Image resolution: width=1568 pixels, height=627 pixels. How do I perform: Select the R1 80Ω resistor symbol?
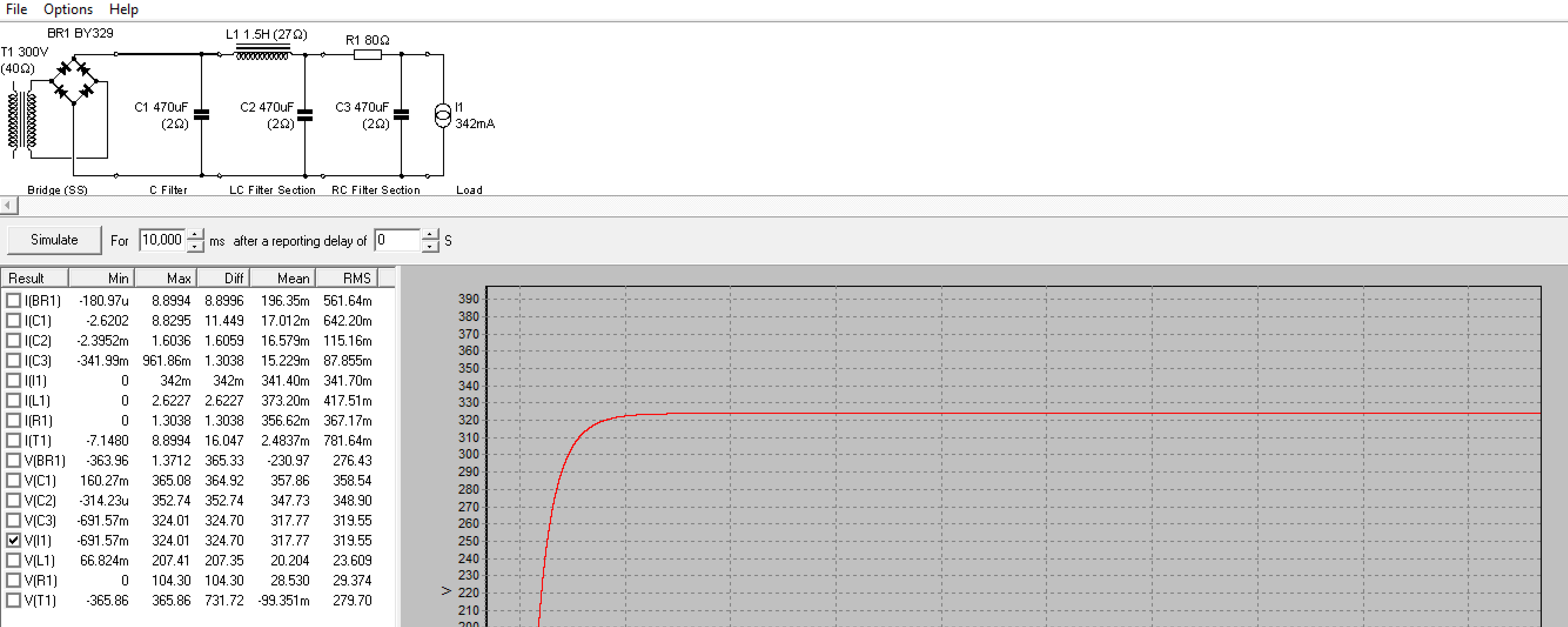click(368, 55)
